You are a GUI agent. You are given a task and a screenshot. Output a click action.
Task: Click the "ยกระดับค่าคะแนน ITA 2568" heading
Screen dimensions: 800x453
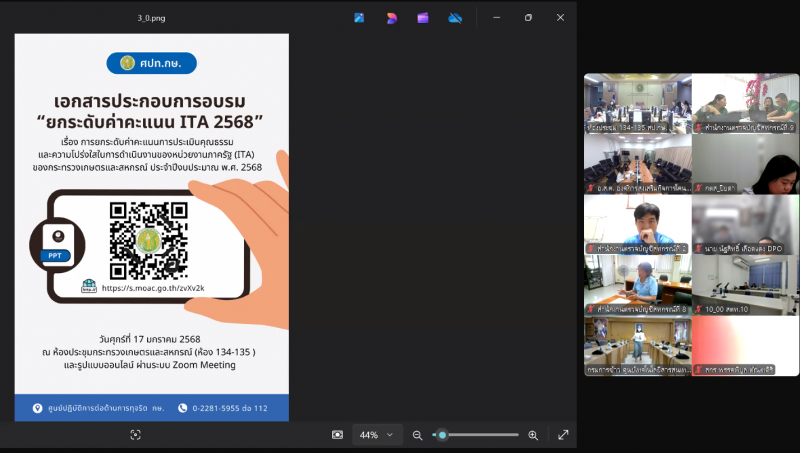pyautogui.click(x=150, y=122)
